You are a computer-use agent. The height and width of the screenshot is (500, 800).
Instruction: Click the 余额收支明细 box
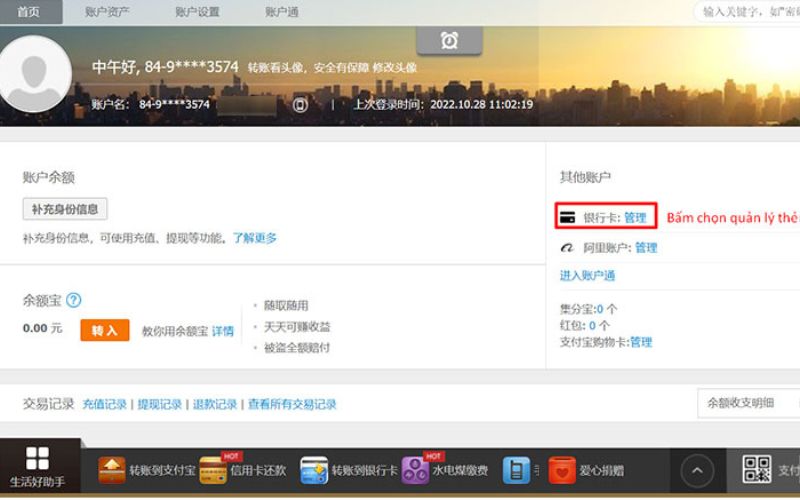748,403
